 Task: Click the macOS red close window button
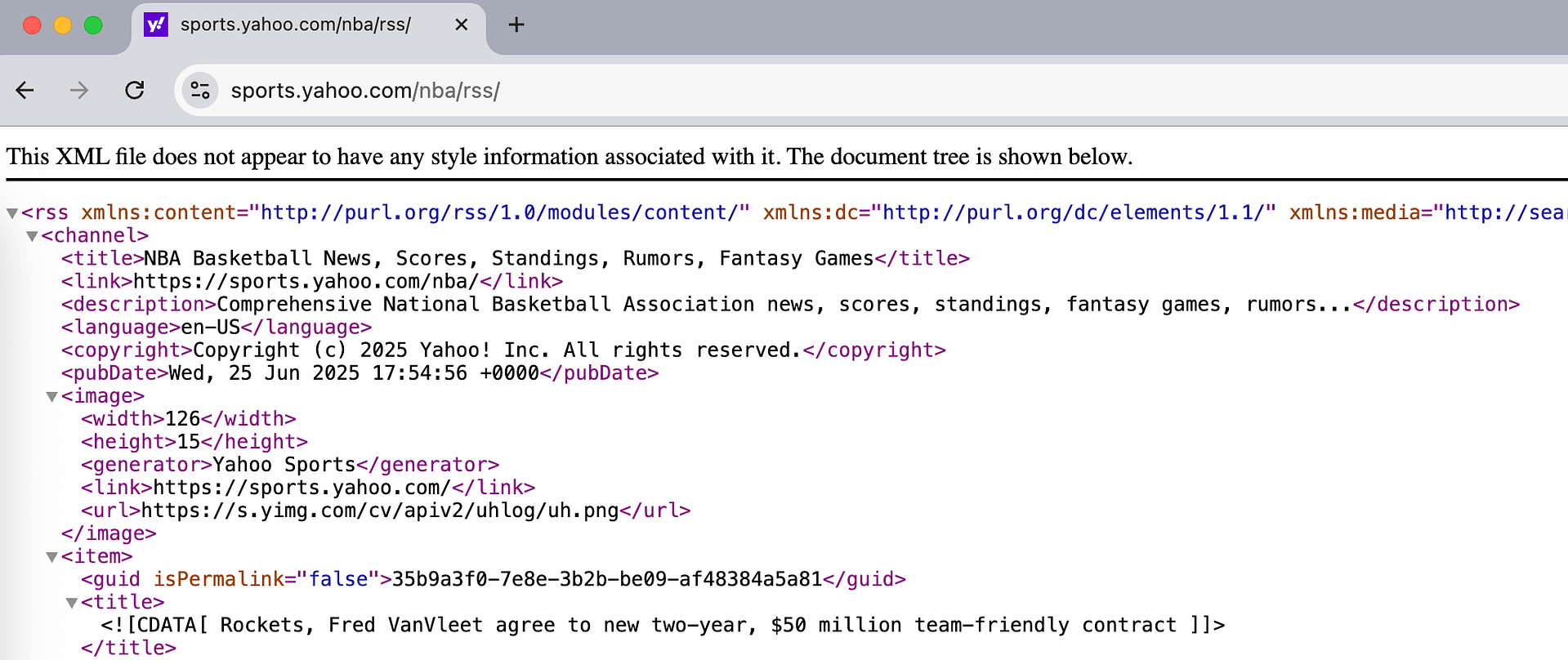32,25
